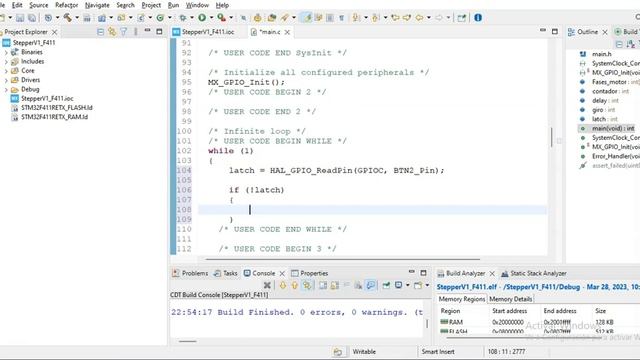Click the Run External Tools icon
The width and height of the screenshot is (640, 360).
221,18
